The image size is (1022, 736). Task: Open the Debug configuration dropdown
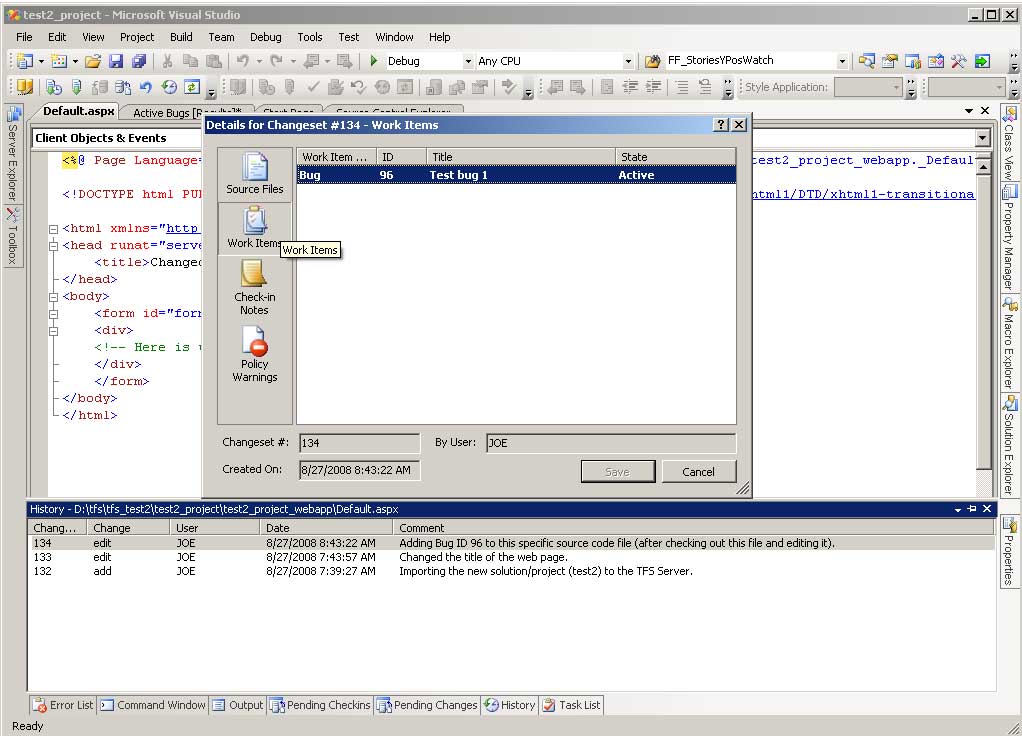tap(468, 61)
